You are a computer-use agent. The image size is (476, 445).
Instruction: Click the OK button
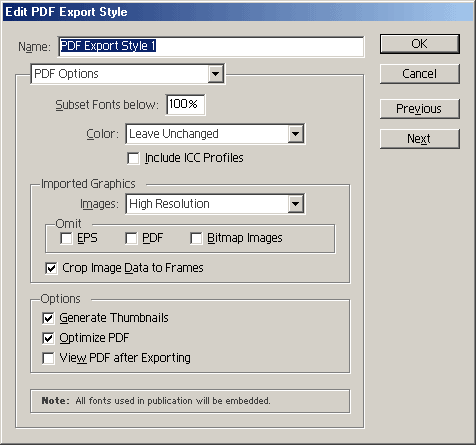pos(420,44)
